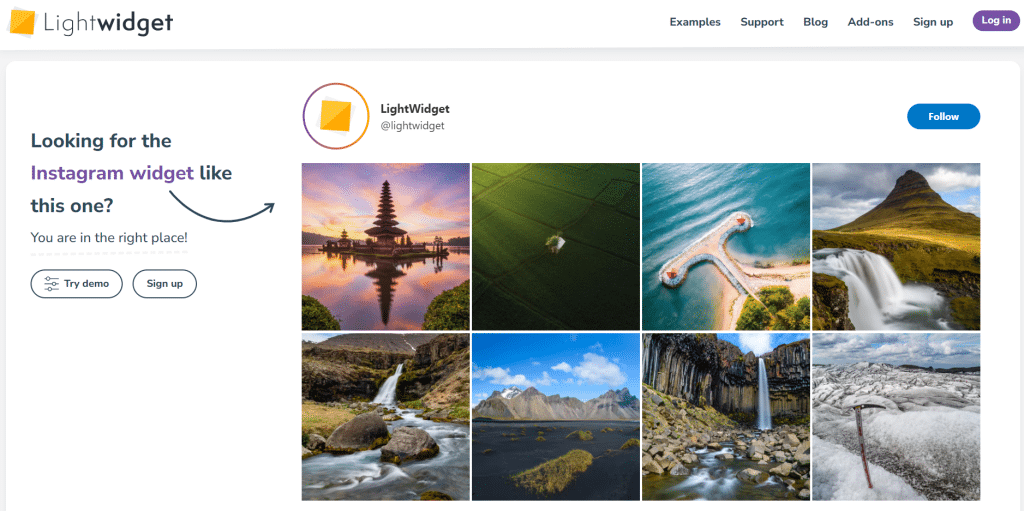Open the Examples menu item

point(695,22)
